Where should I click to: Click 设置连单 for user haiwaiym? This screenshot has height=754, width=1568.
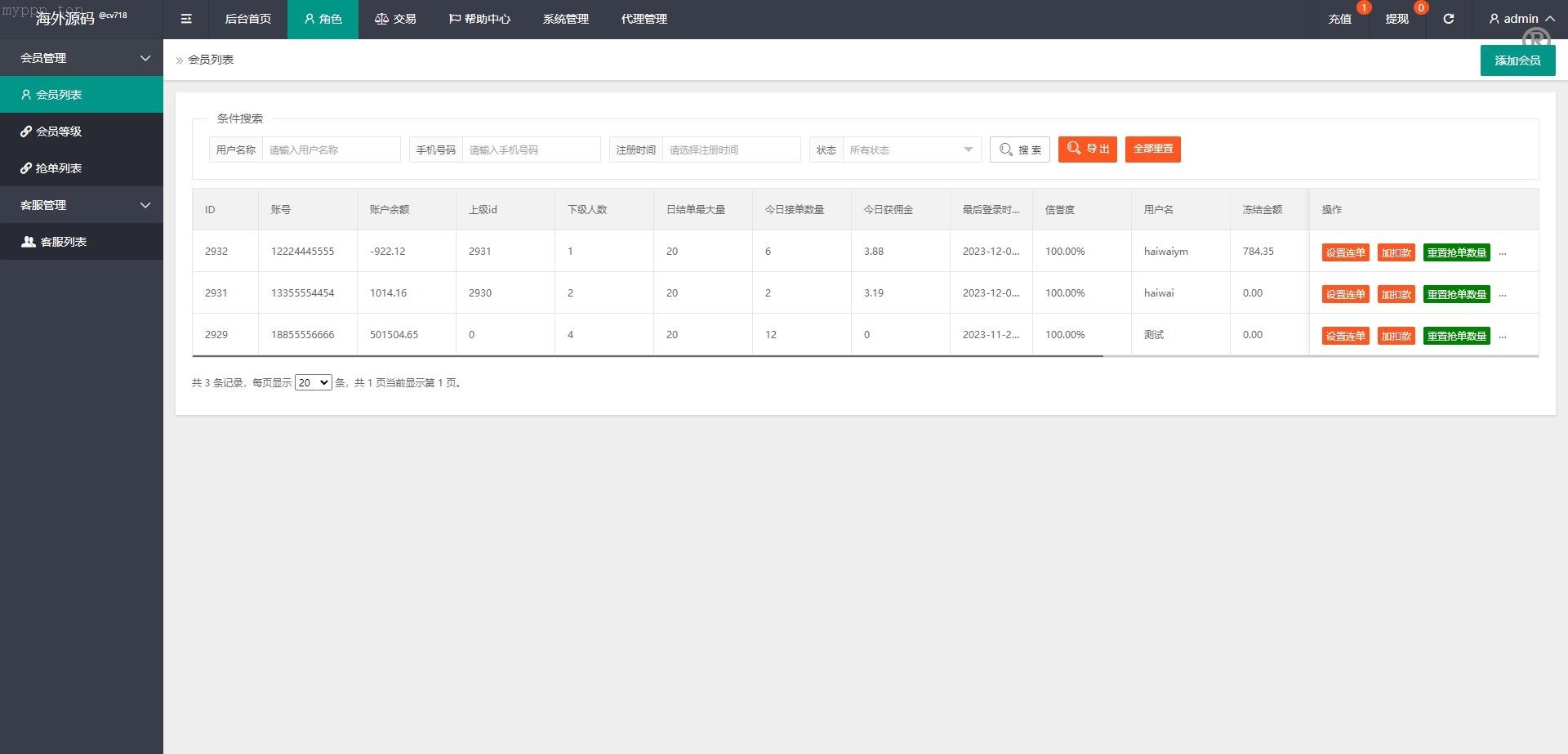coord(1344,252)
